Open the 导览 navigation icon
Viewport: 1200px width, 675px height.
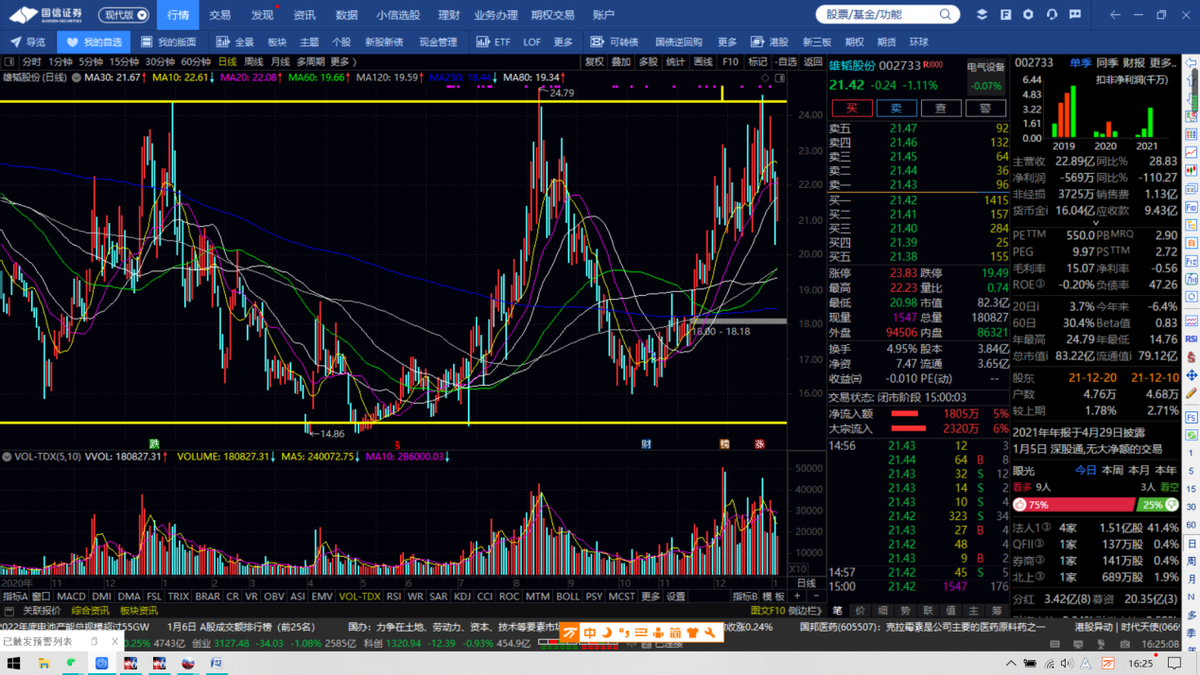tap(15, 42)
